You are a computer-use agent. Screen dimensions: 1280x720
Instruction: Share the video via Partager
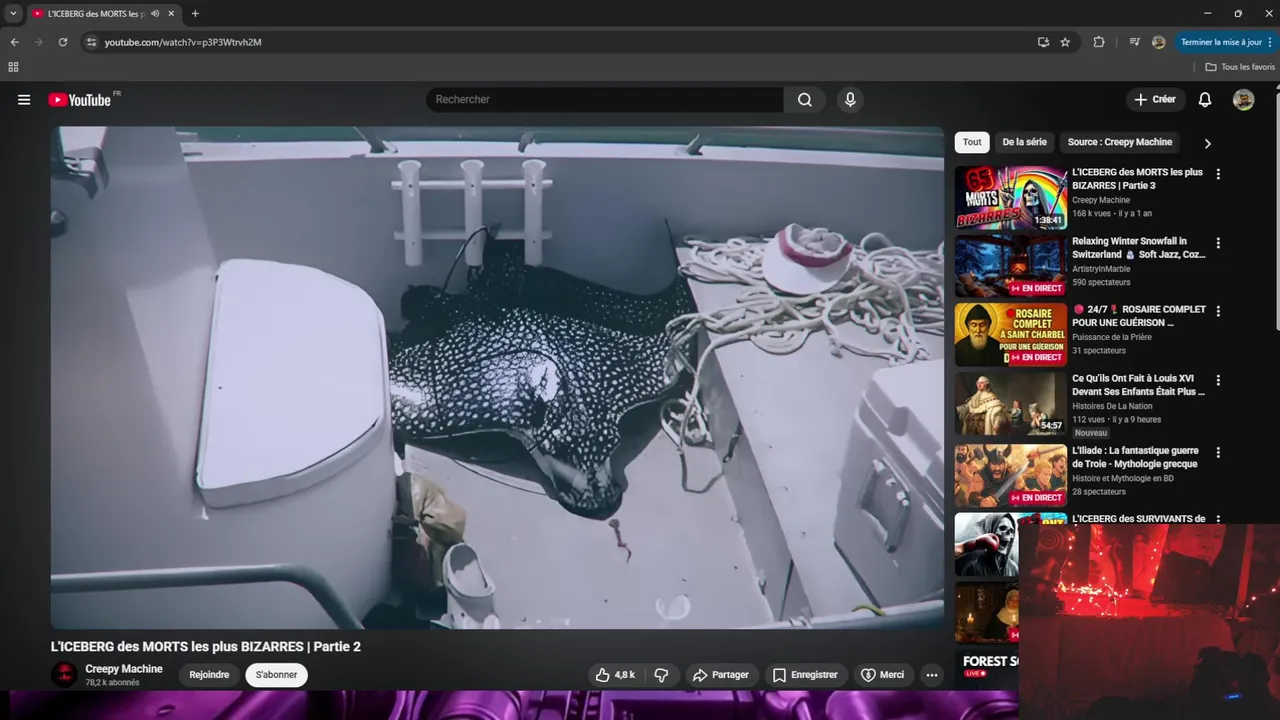tap(720, 675)
